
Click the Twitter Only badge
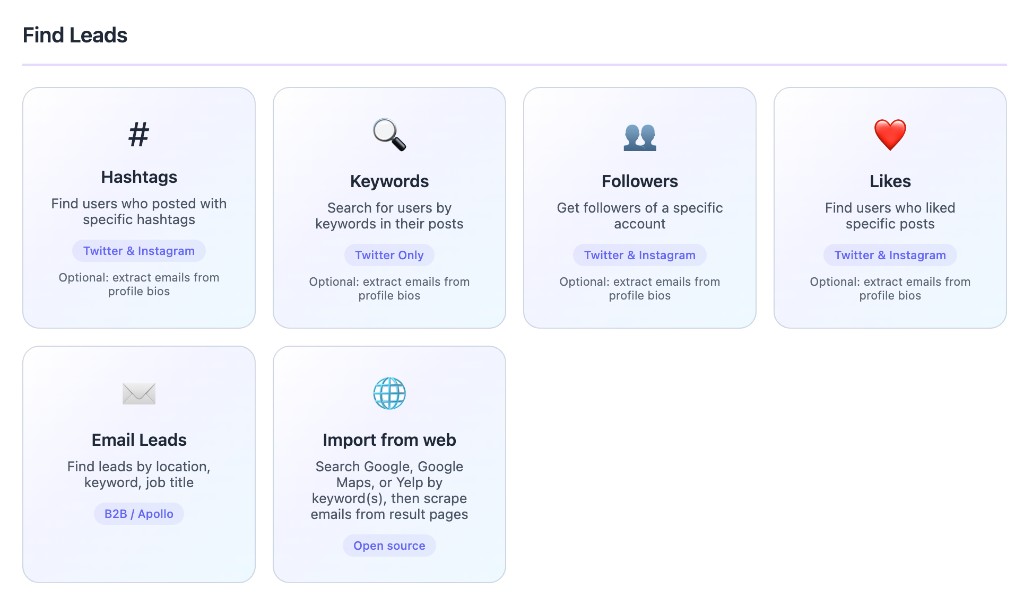(389, 255)
